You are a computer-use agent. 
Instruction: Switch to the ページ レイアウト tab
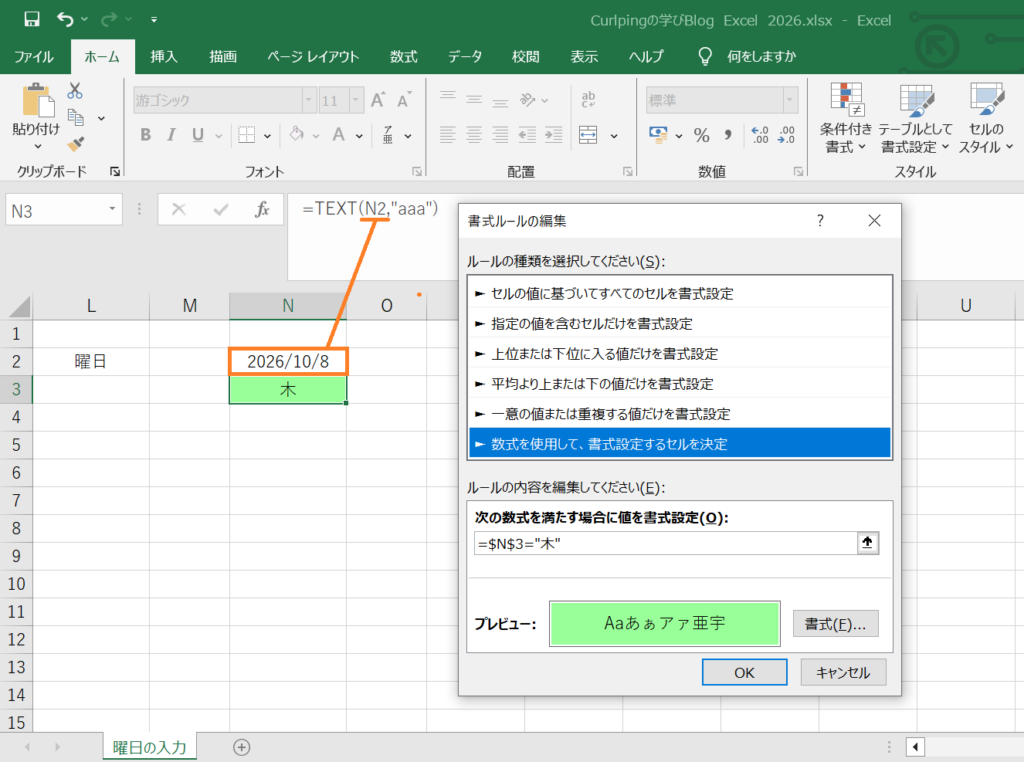pyautogui.click(x=313, y=57)
